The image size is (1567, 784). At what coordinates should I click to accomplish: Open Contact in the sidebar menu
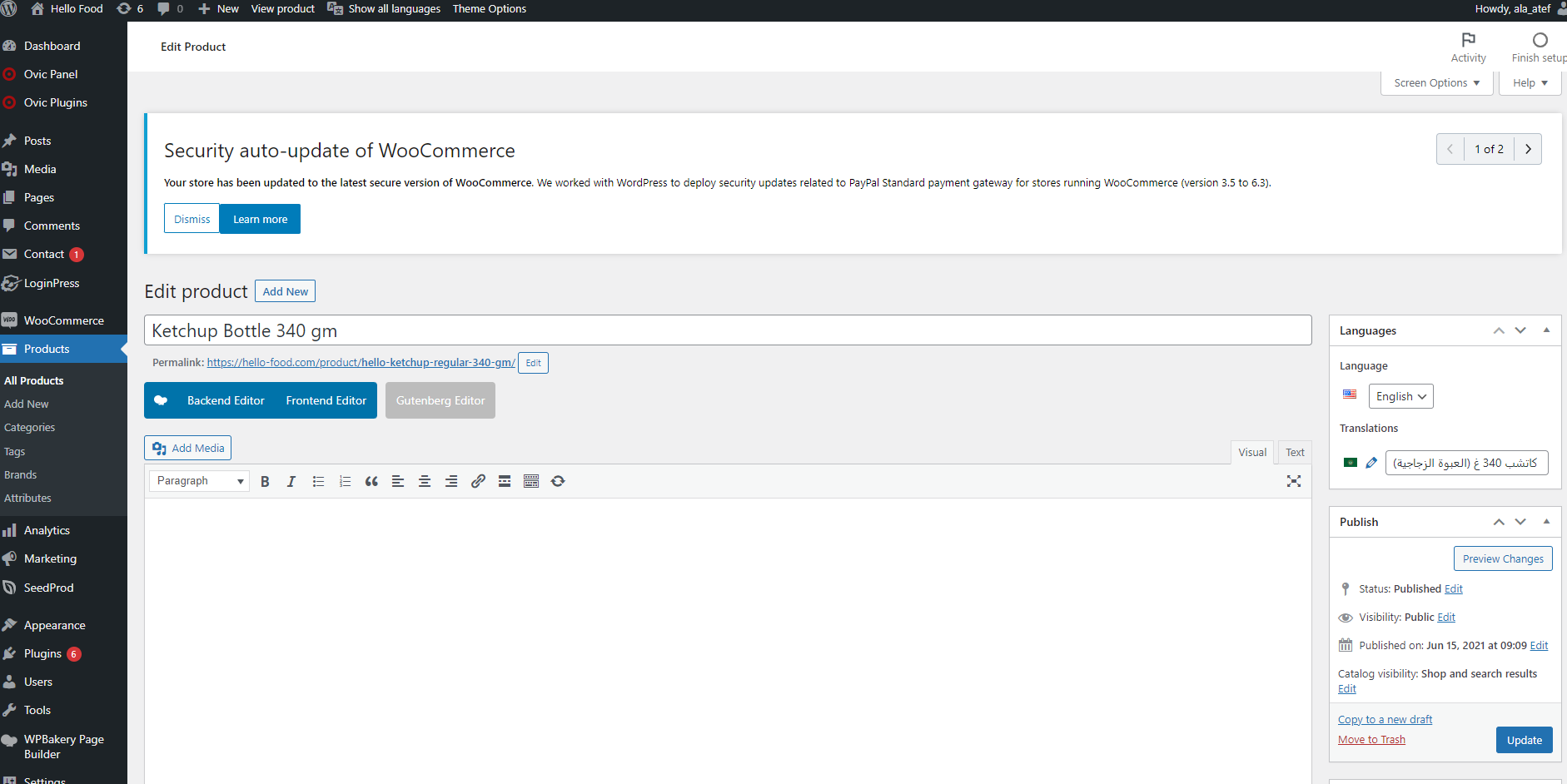[63, 254]
